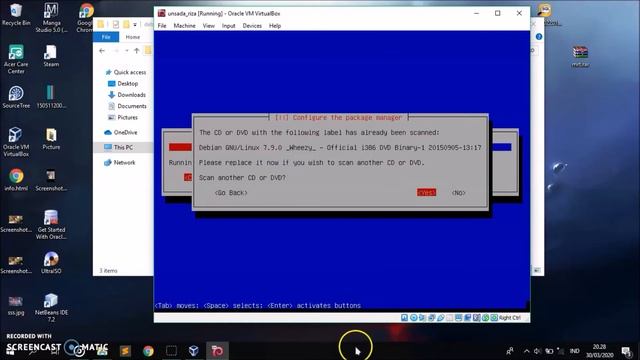
Task: Click the Back arrow in File Explorer
Action: tap(102, 51)
